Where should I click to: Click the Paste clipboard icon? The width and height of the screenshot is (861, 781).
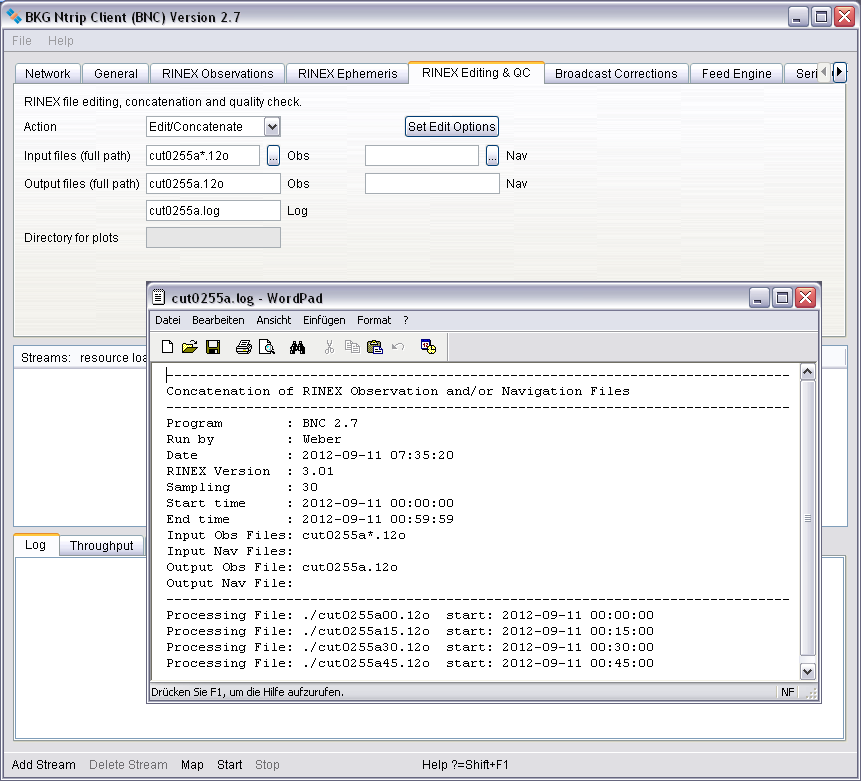tap(375, 347)
